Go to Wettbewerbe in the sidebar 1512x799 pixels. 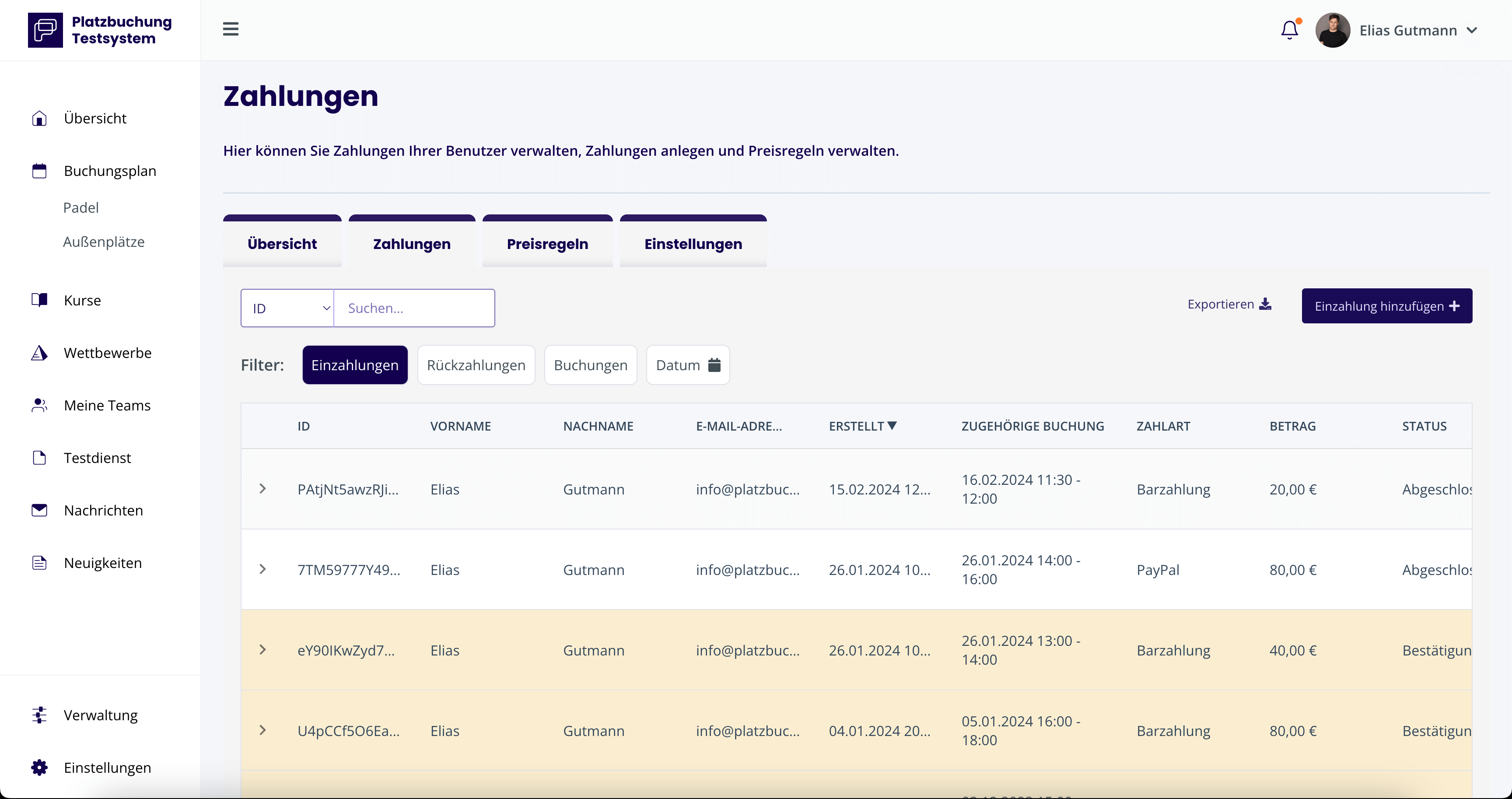(108, 353)
